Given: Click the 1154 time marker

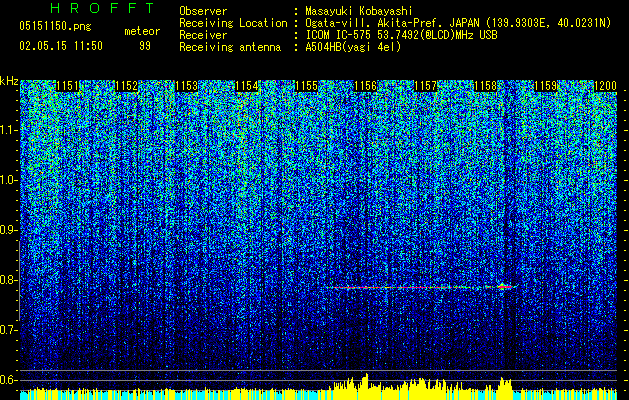Looking at the screenshot, I should (246, 86).
